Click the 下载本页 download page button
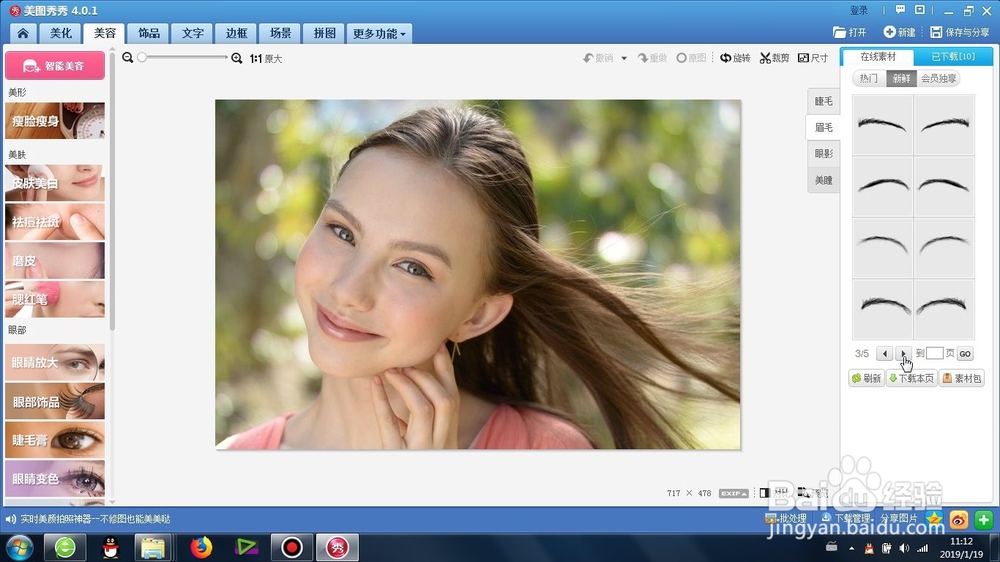Screen dimensions: 1000x562 click(911, 378)
